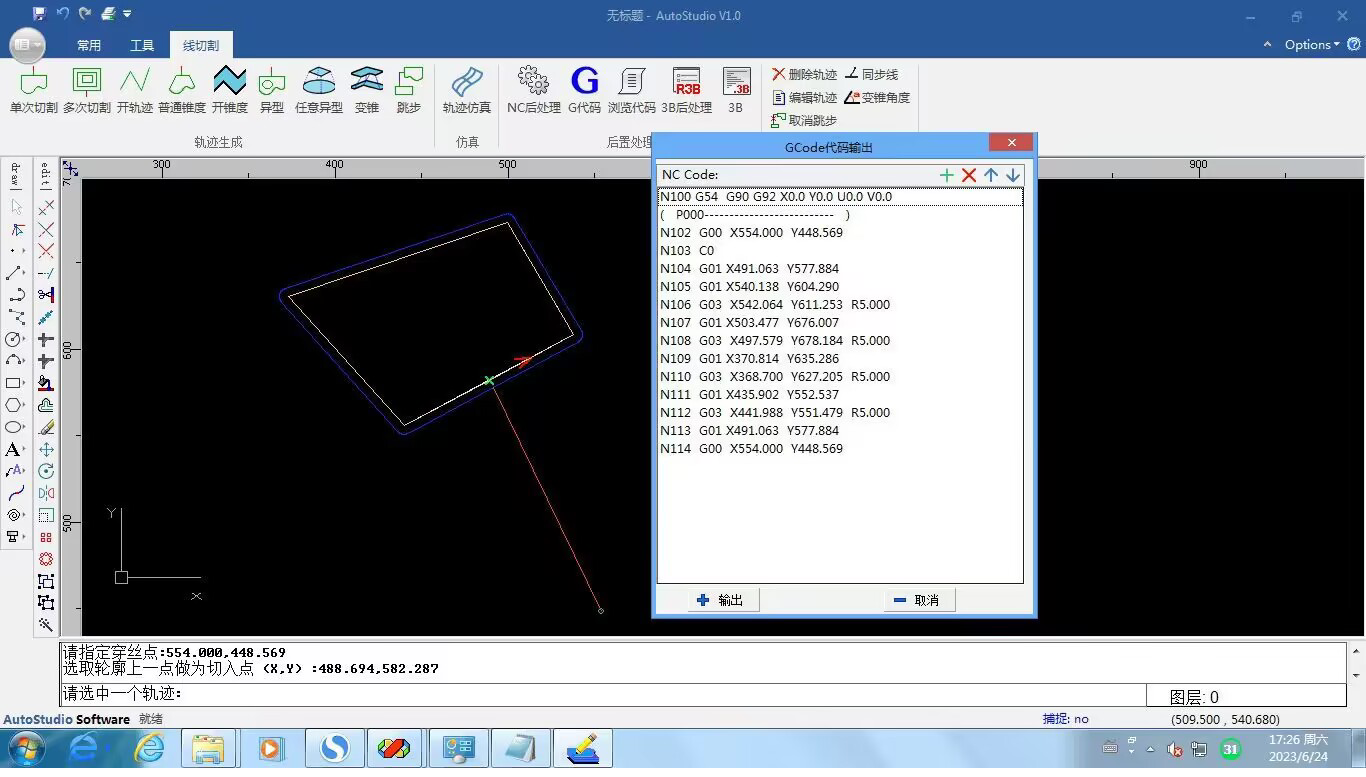This screenshot has width=1366, height=777.
Task: Expand the Options dropdown menu
Action: point(1311,45)
